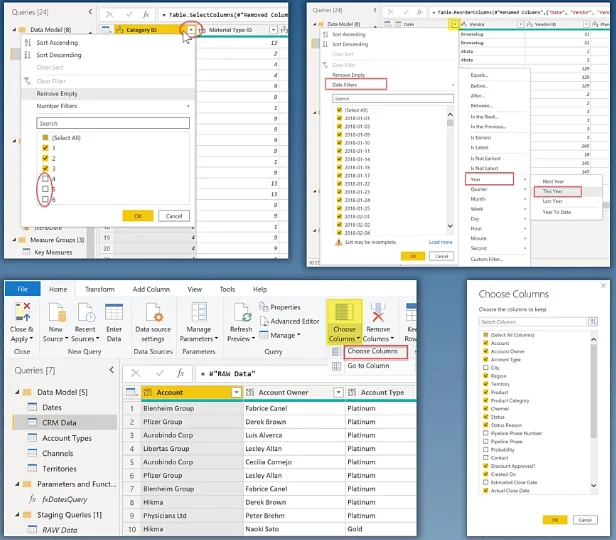
Task: Collapse the Parameters and Funct... folder
Action: tap(17, 484)
